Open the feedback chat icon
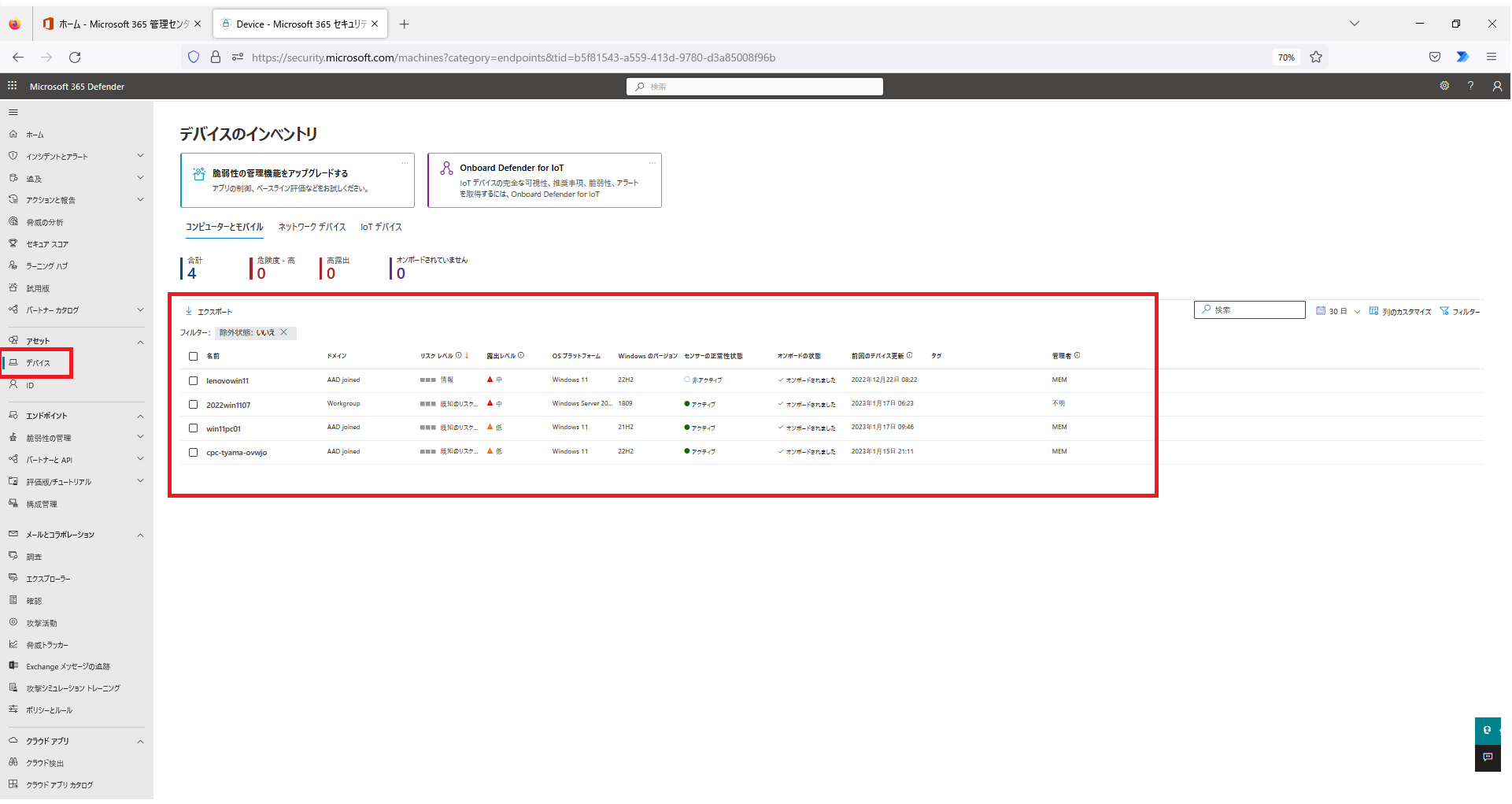 click(x=1488, y=758)
